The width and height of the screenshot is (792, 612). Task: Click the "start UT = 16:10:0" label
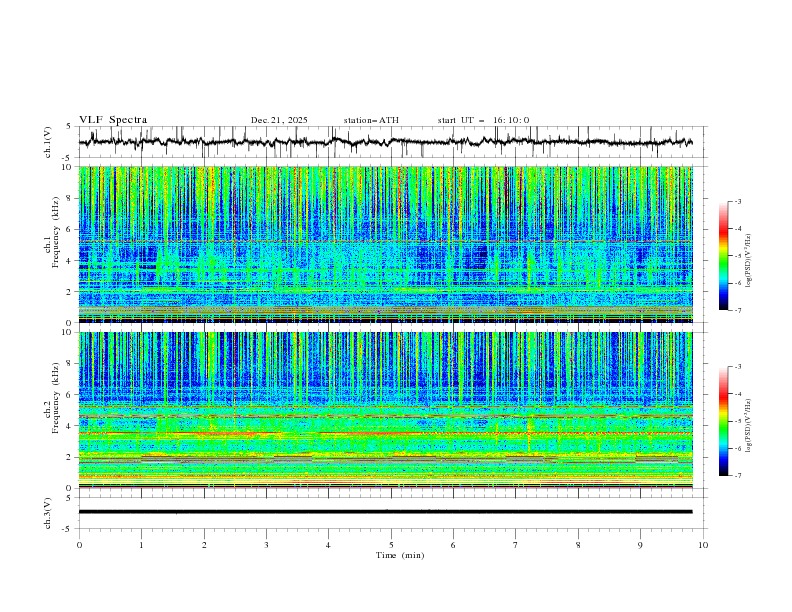[483, 120]
